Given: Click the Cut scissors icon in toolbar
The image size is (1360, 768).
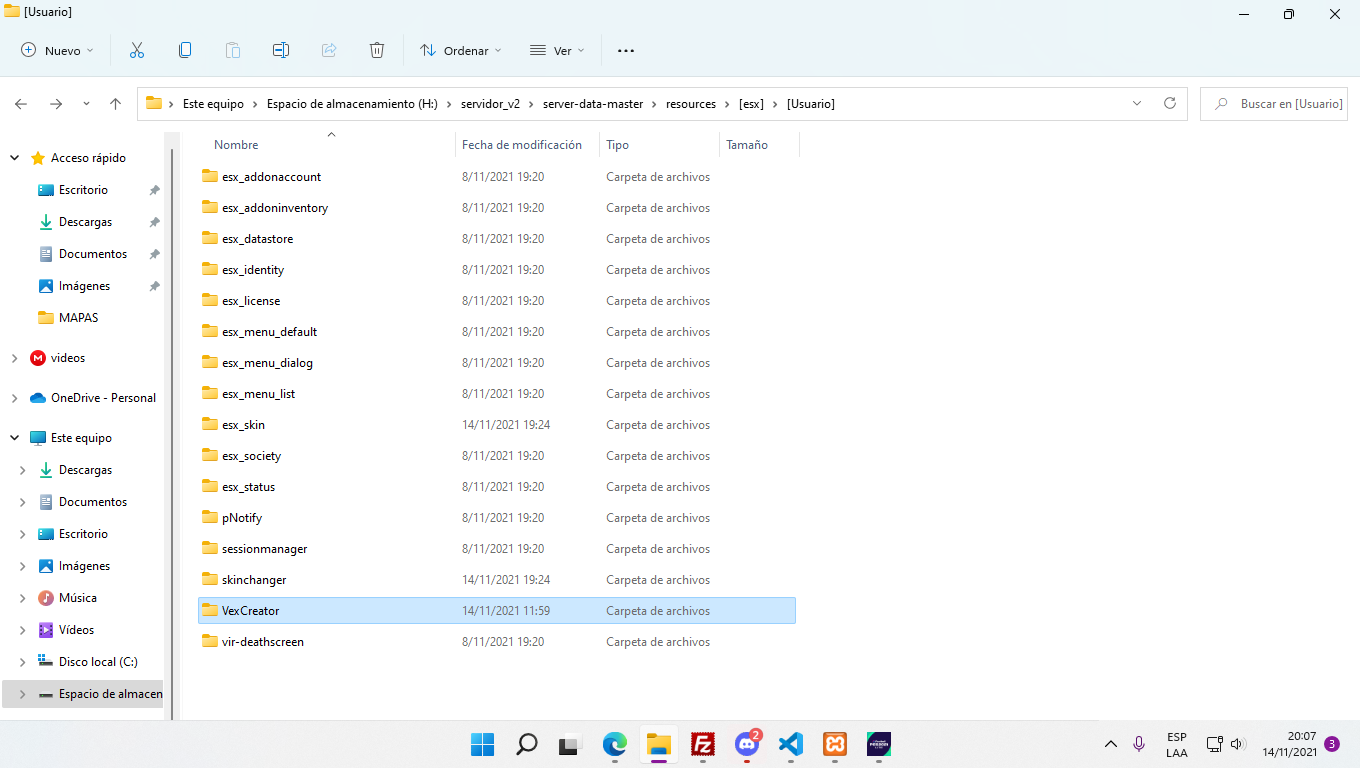Looking at the screenshot, I should (x=137, y=50).
